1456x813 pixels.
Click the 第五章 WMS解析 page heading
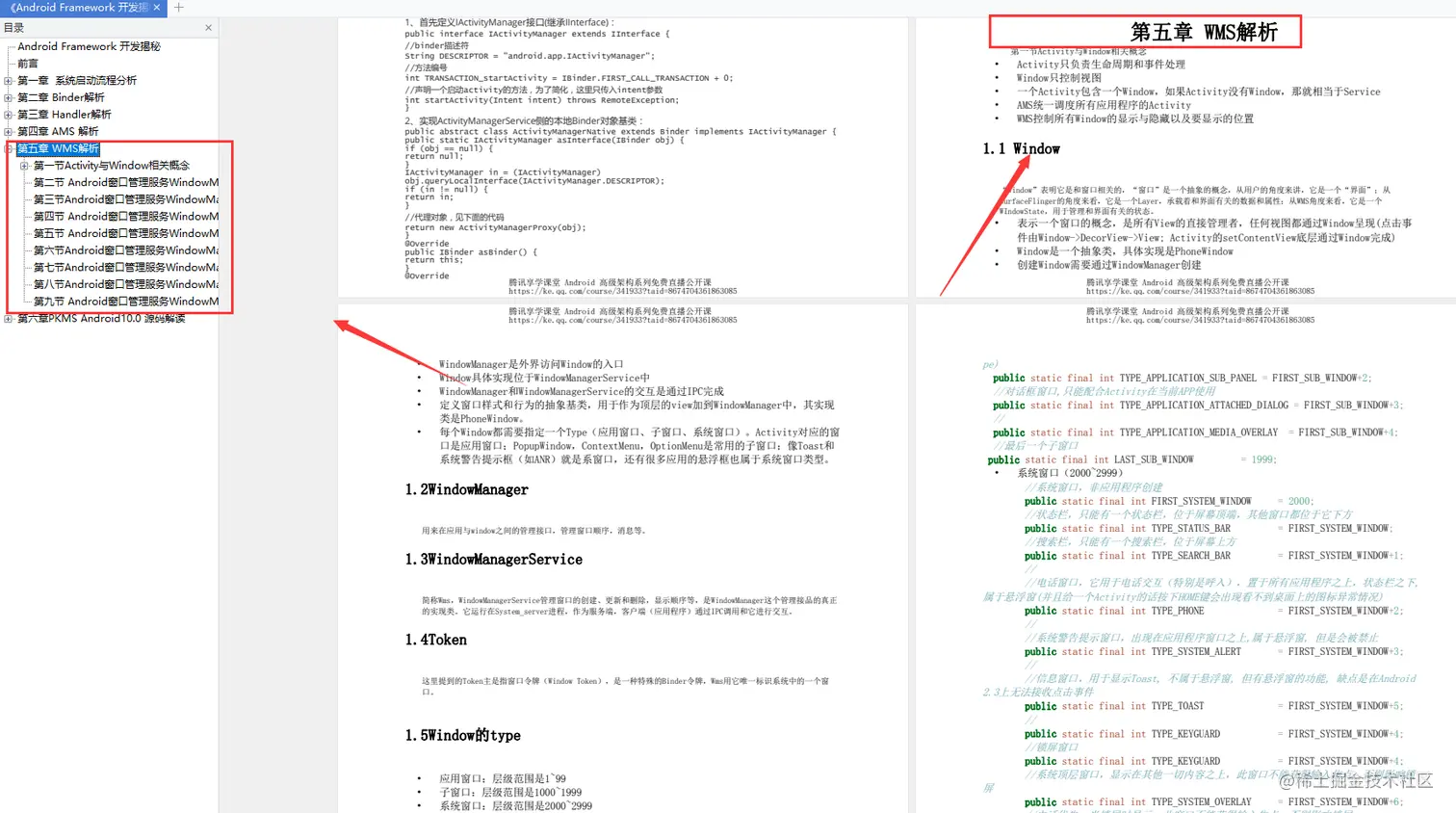1204,32
